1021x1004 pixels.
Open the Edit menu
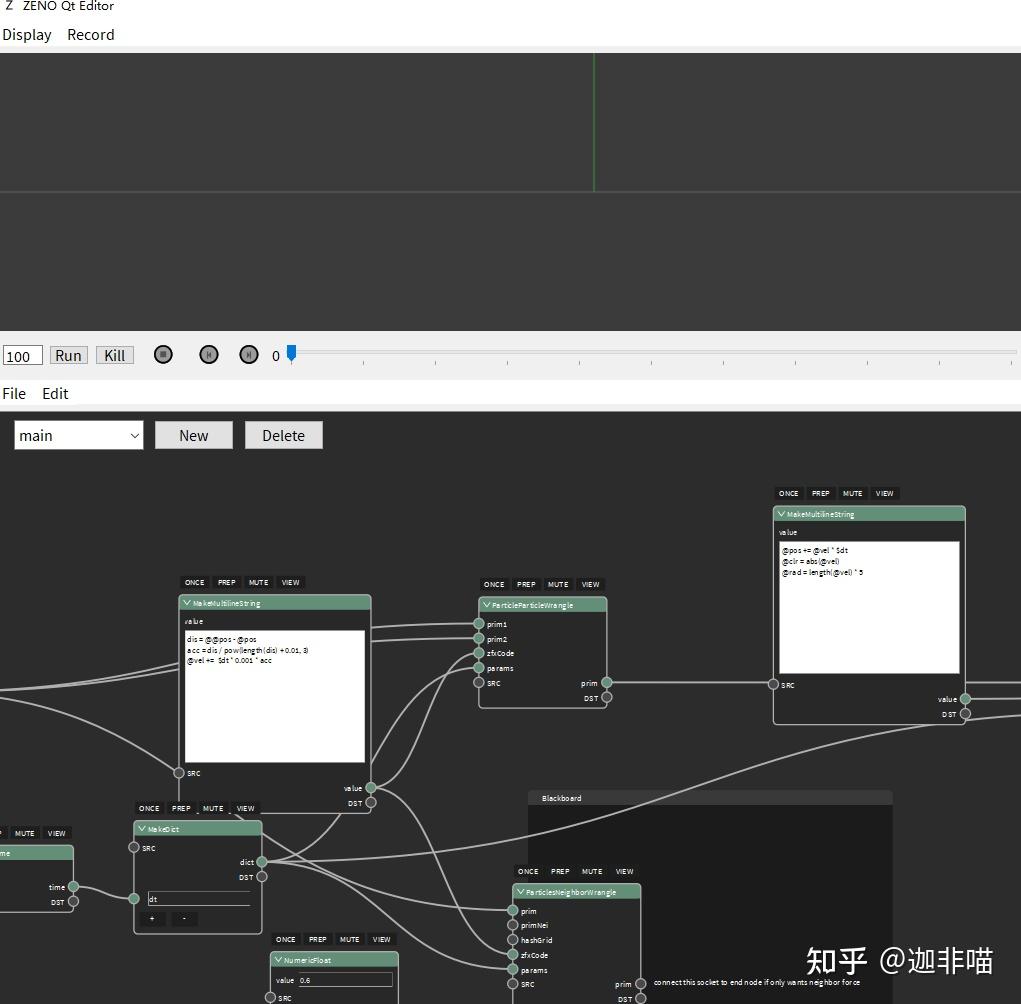click(x=55, y=393)
